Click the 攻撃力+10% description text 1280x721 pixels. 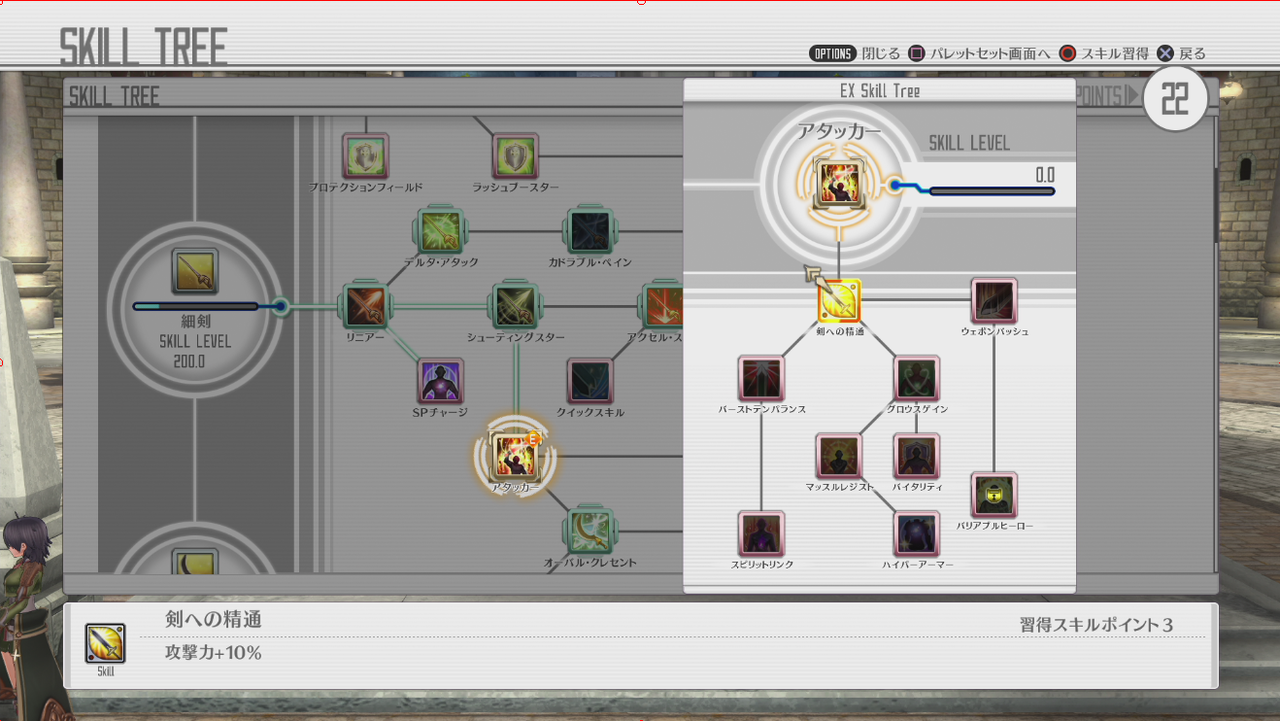pos(213,653)
